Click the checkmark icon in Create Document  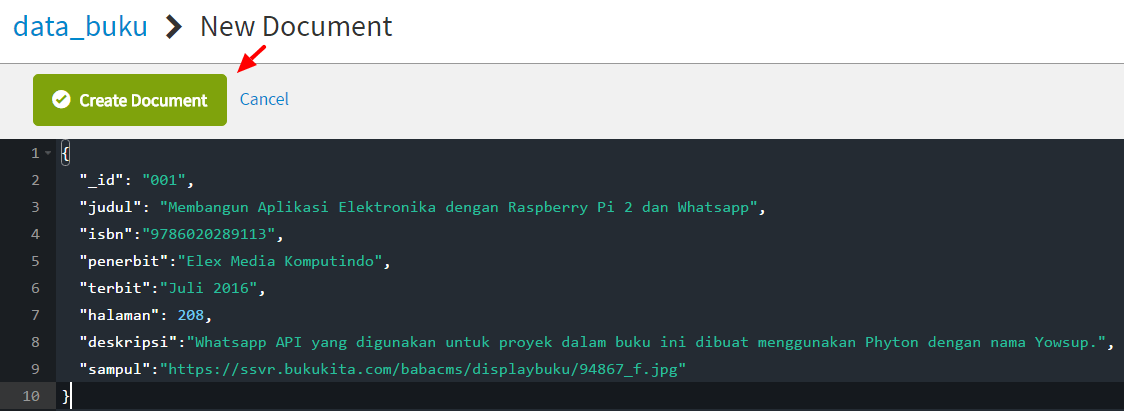click(x=61, y=100)
